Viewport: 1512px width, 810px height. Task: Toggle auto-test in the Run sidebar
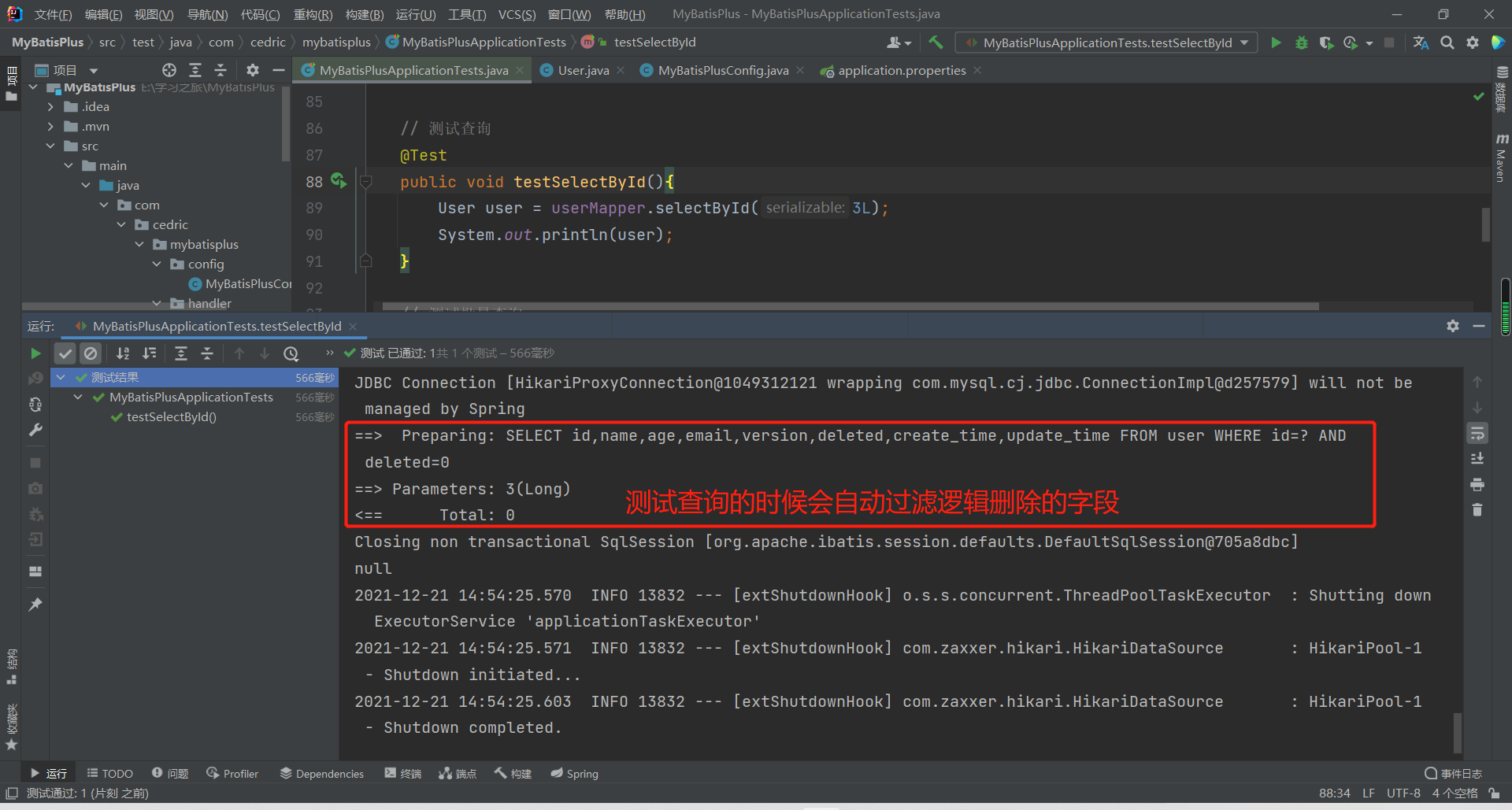[35, 405]
